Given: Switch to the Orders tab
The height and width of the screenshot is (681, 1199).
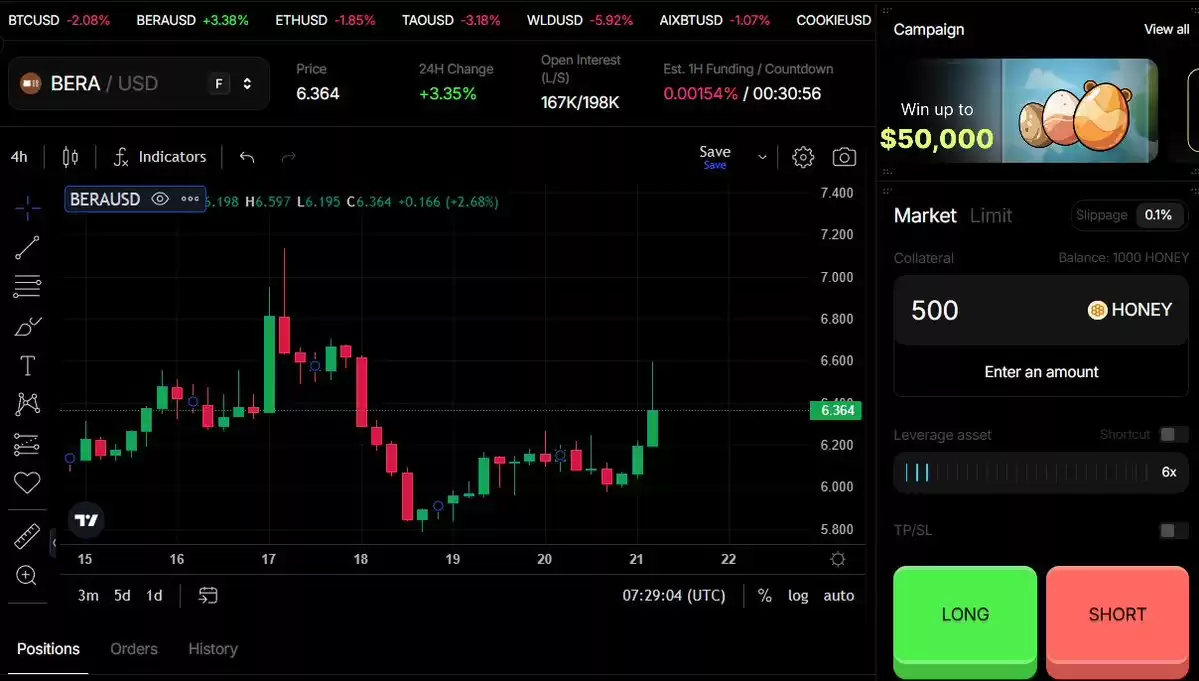Looking at the screenshot, I should pyautogui.click(x=134, y=649).
